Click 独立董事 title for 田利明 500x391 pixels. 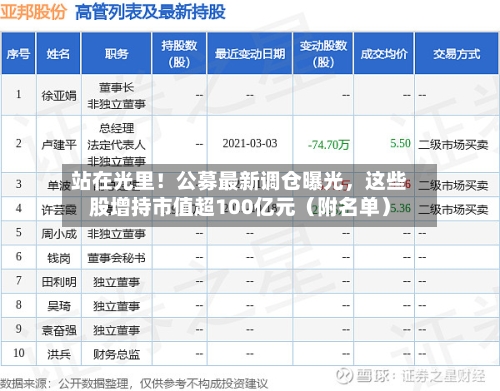point(116,282)
